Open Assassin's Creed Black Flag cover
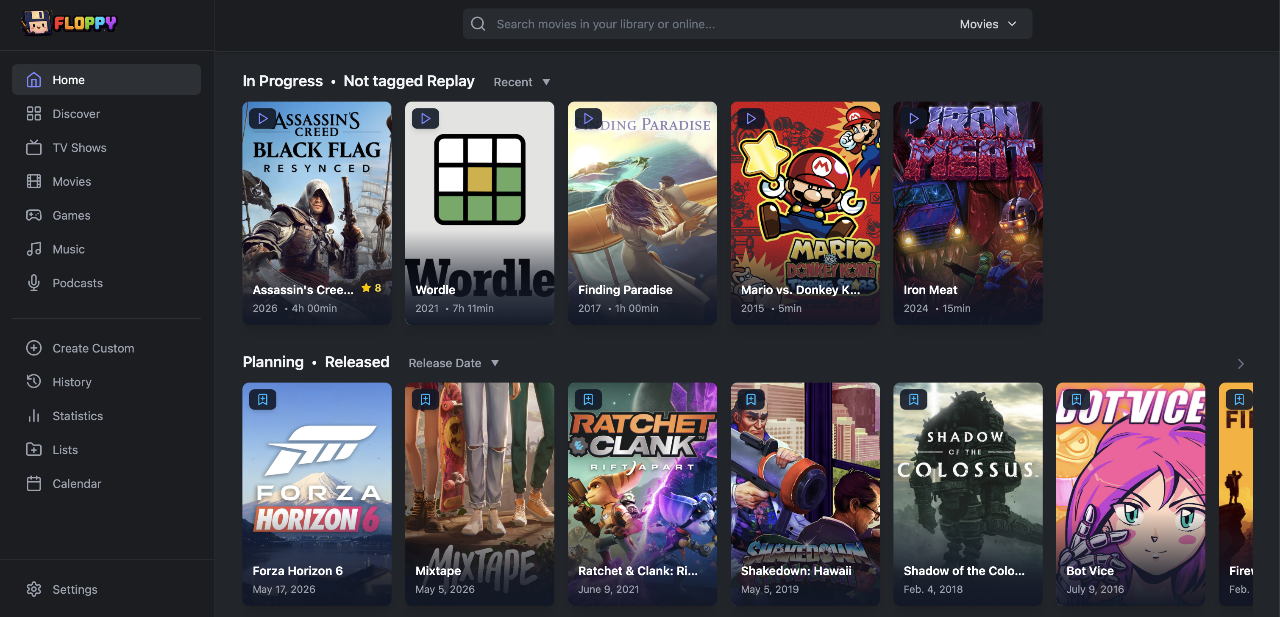The height and width of the screenshot is (617, 1280). [x=317, y=213]
